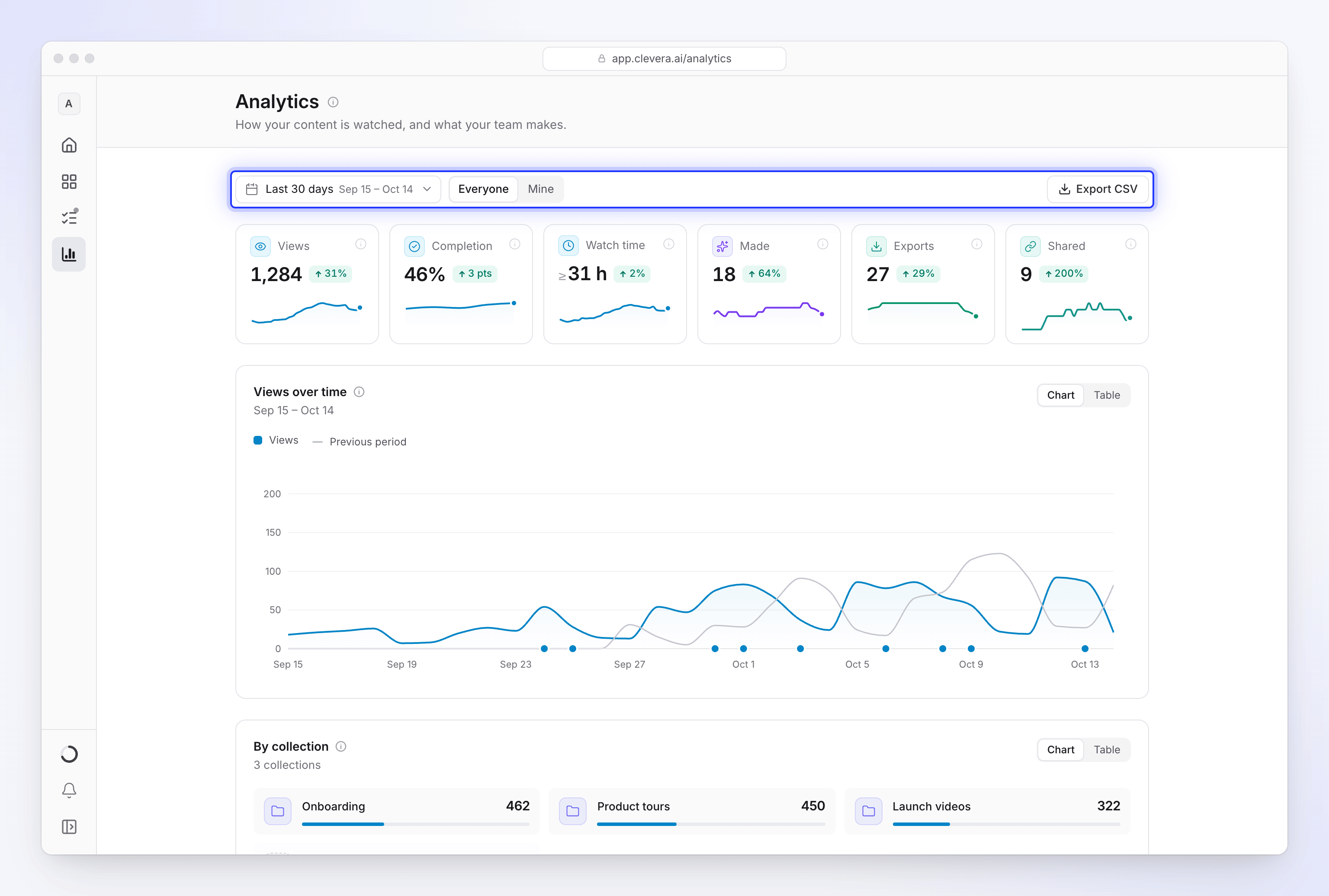This screenshot has width=1329, height=896.
Task: Click the link icon on Shared card
Action: click(1030, 246)
